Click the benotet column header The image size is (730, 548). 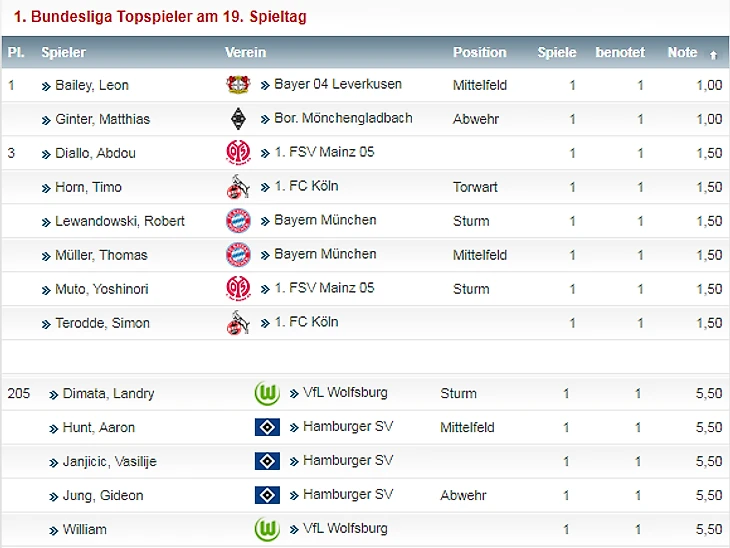620,53
